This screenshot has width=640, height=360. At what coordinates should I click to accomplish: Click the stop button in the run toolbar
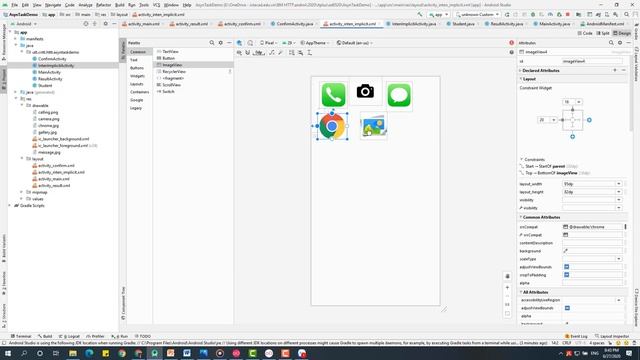(x=568, y=14)
